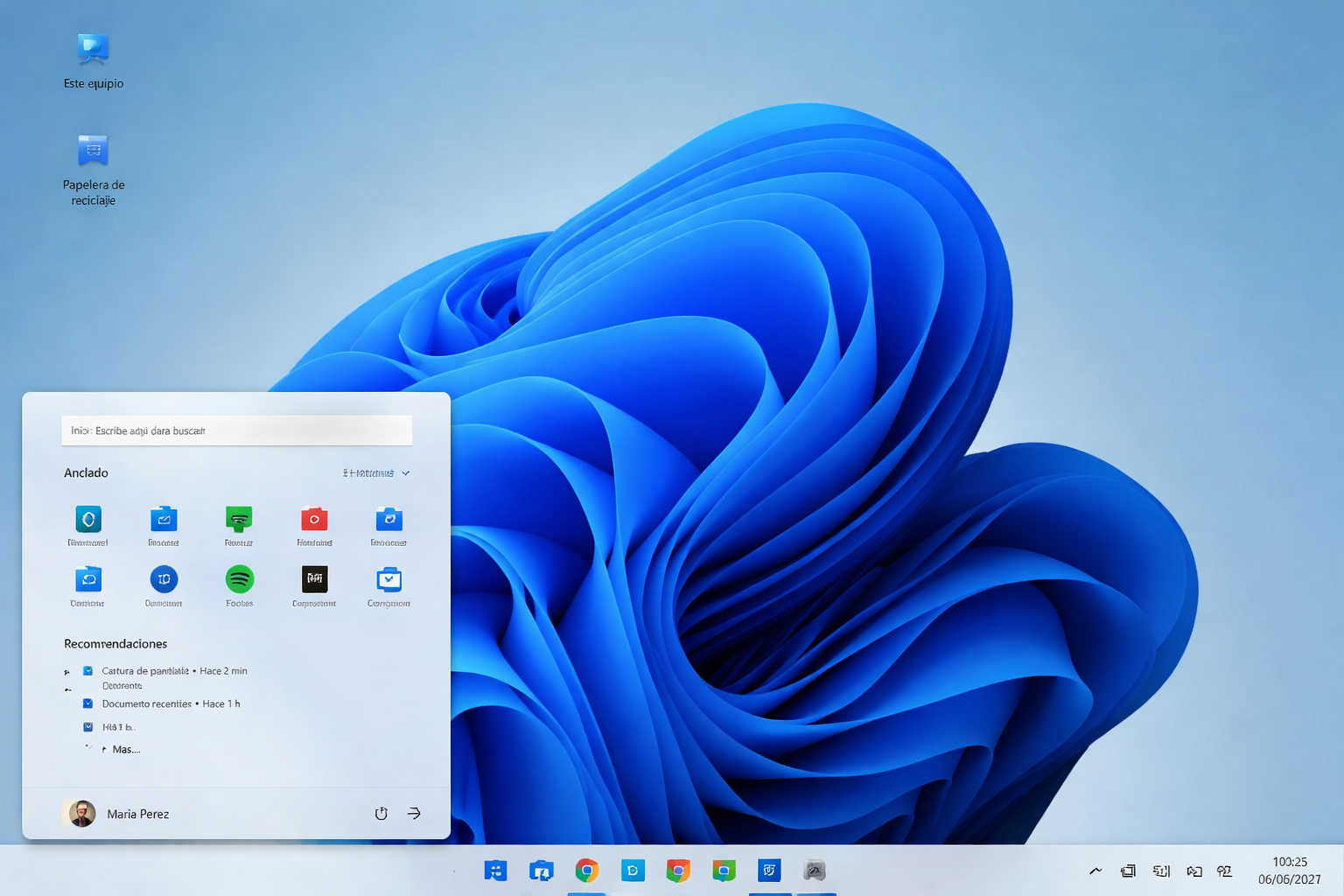Viewport: 1344px width, 896px height.
Task: Expand Mas... under Recomendaciones
Action: click(x=125, y=750)
